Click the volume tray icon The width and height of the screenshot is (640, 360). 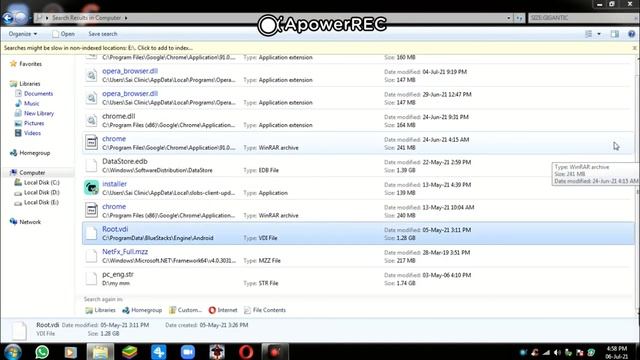coord(557,352)
